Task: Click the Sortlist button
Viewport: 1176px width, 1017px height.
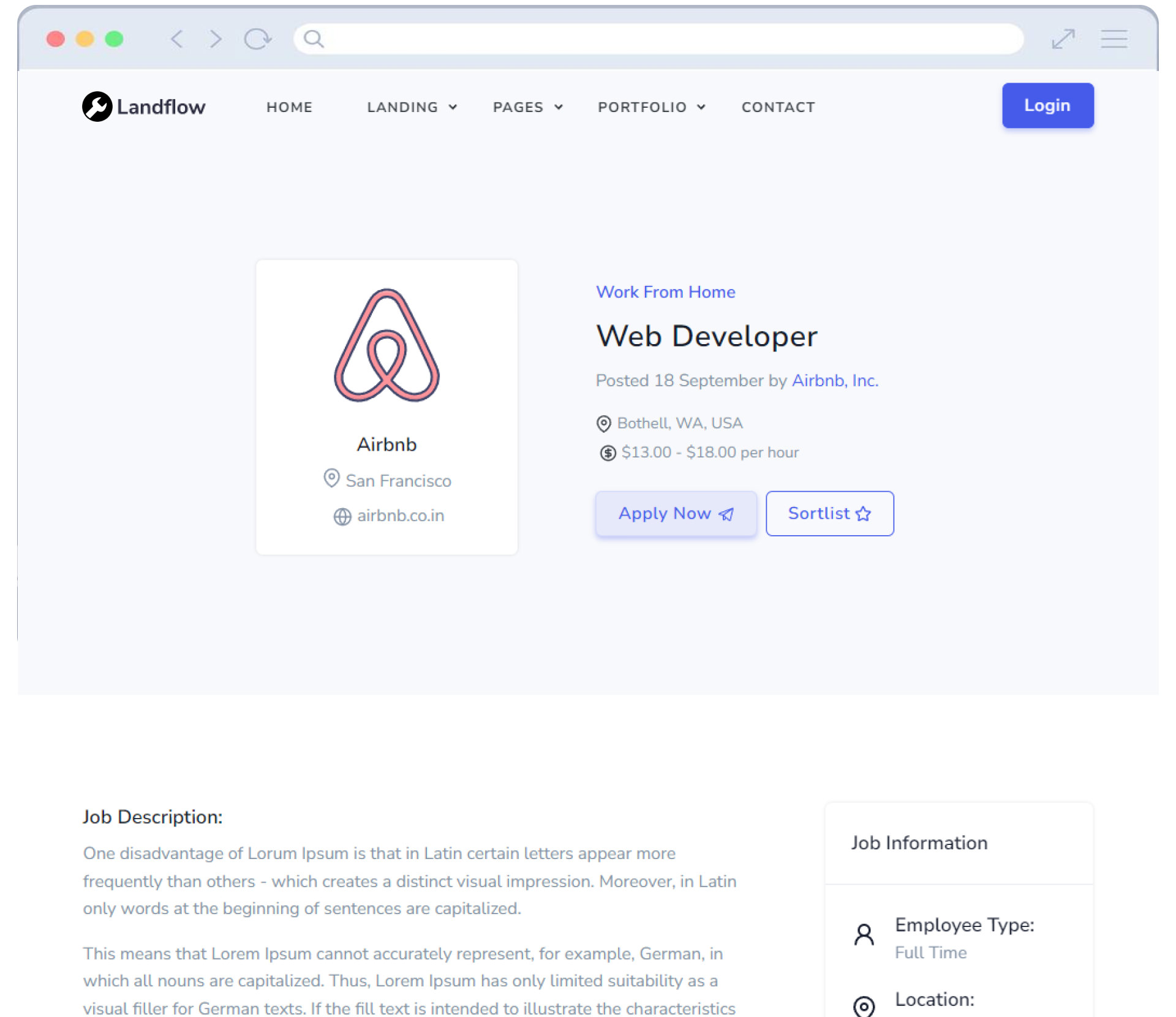Action: pyautogui.click(x=830, y=513)
